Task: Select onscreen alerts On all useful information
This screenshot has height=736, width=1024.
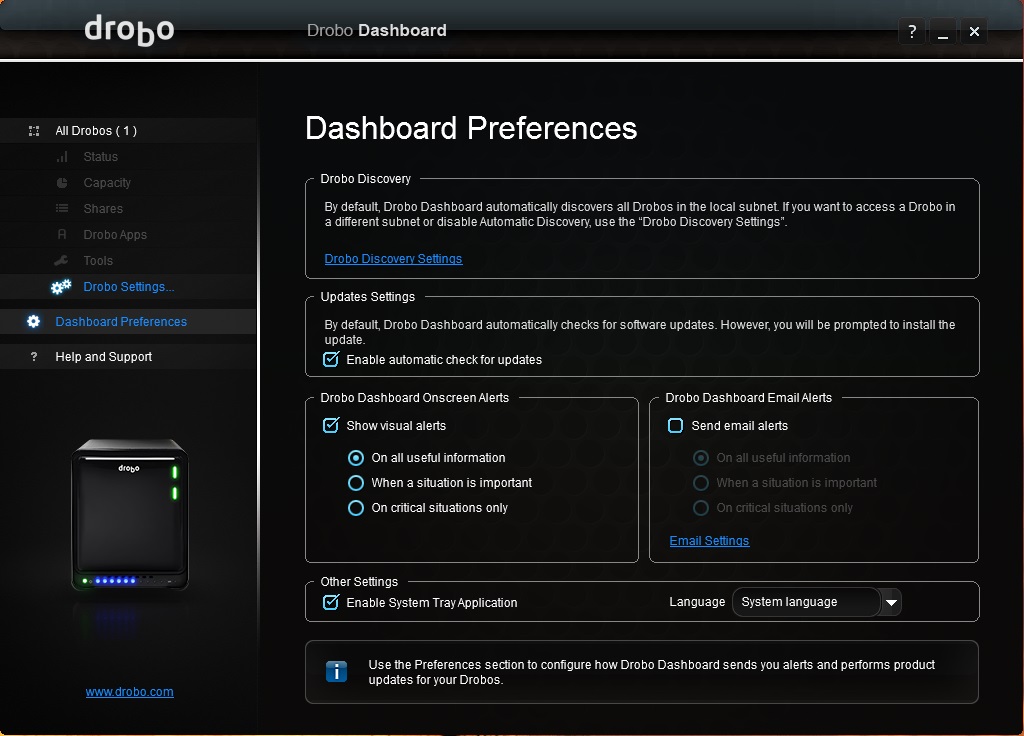Action: click(356, 458)
